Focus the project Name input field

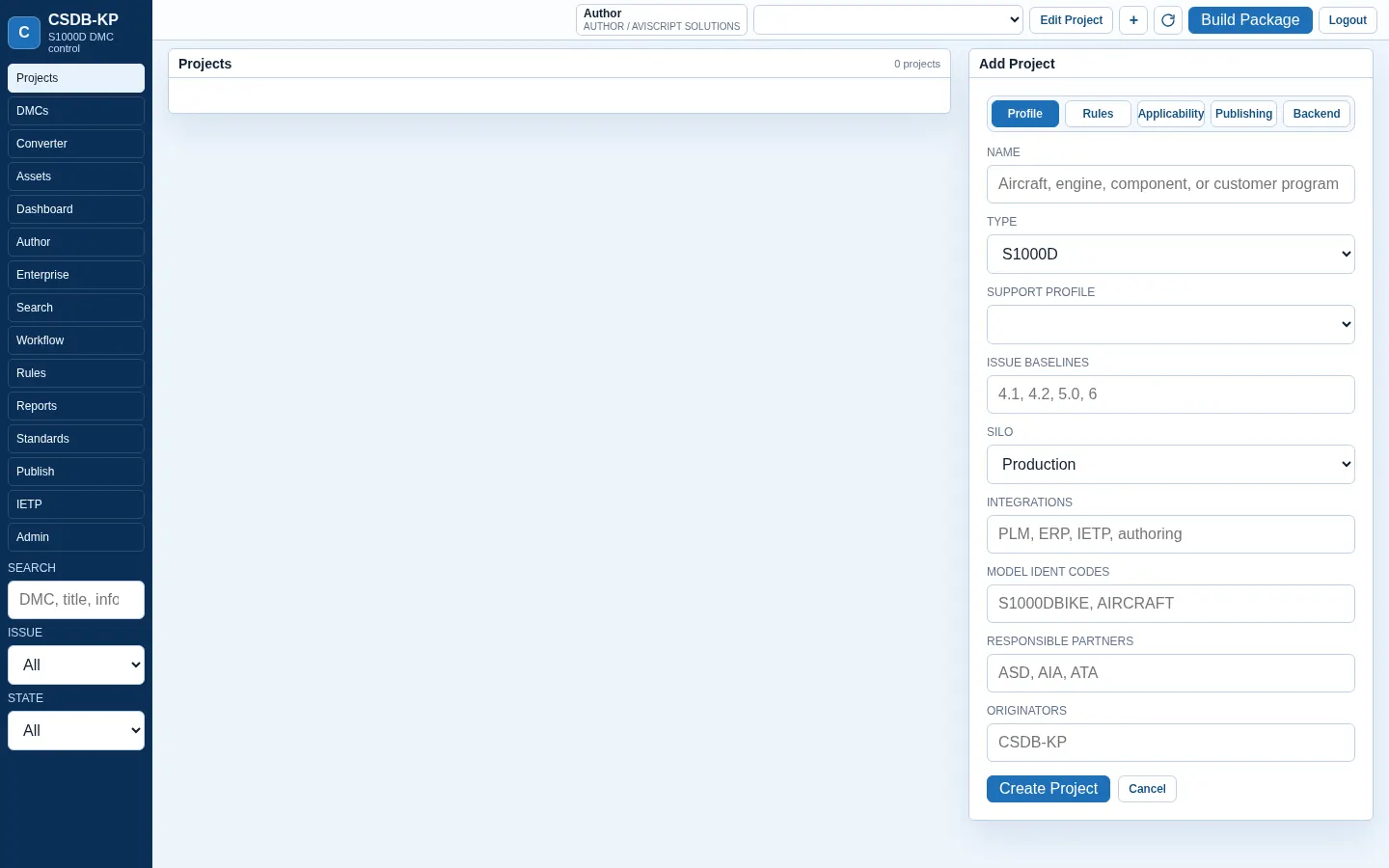tap(1171, 184)
